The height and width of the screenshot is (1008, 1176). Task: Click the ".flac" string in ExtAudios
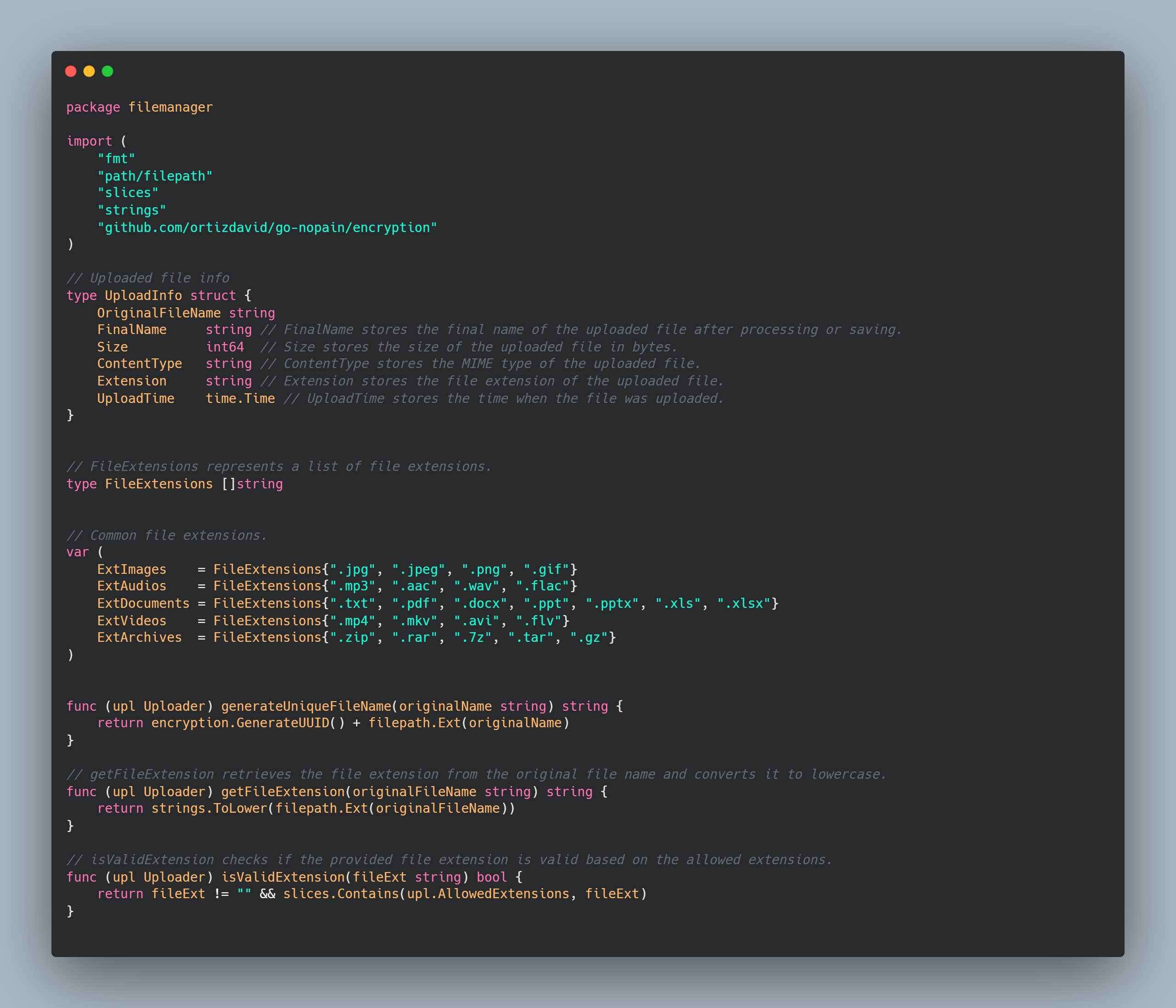point(542,586)
